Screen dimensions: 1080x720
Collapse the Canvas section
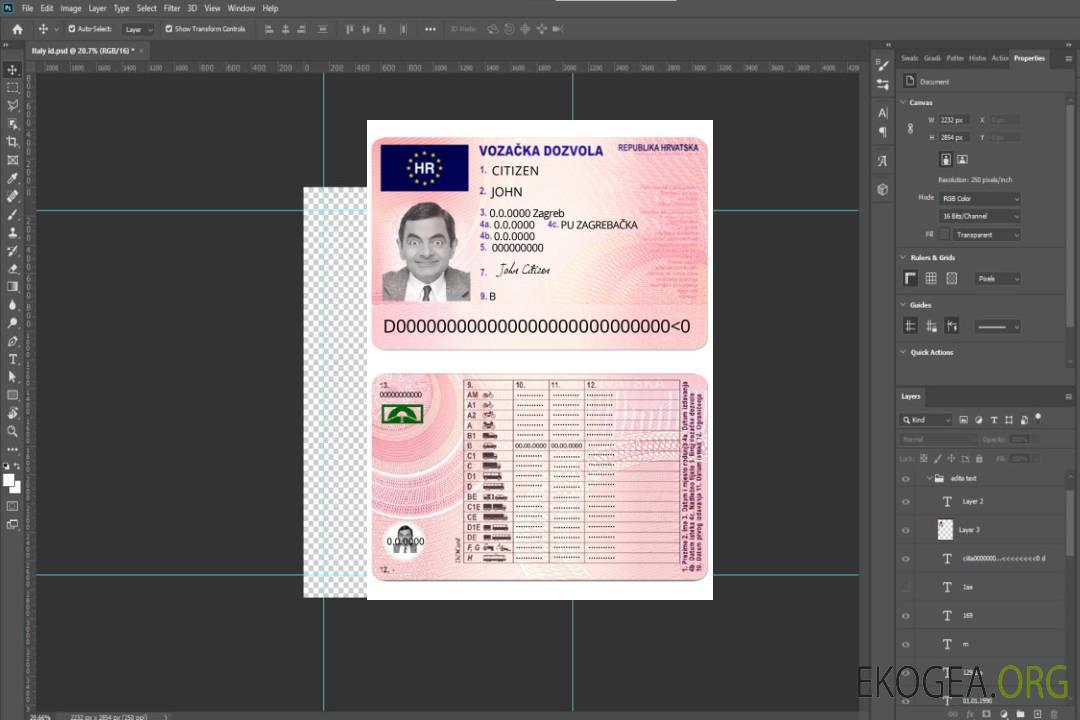[x=903, y=103]
